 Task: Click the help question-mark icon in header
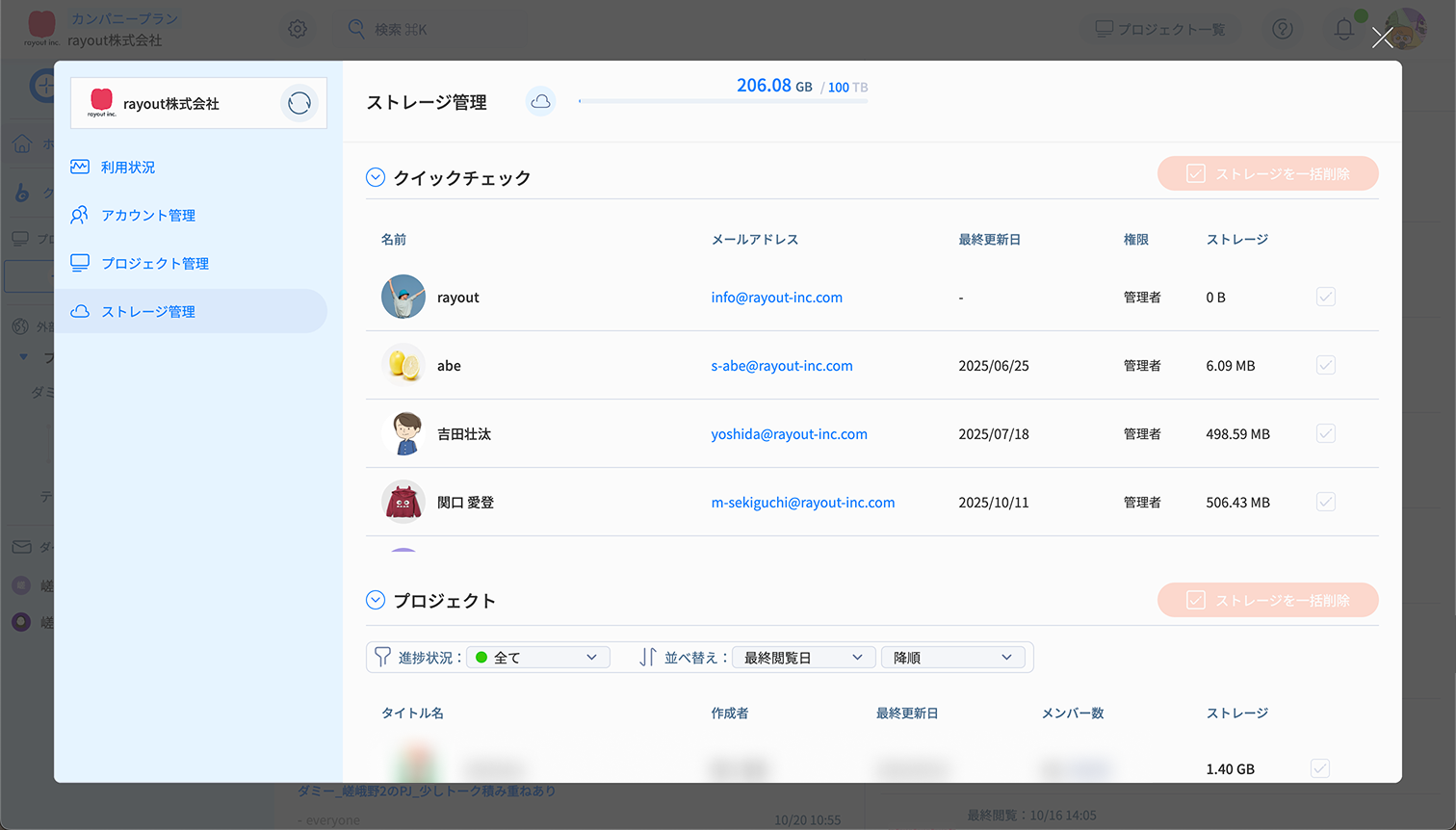pos(1283,29)
